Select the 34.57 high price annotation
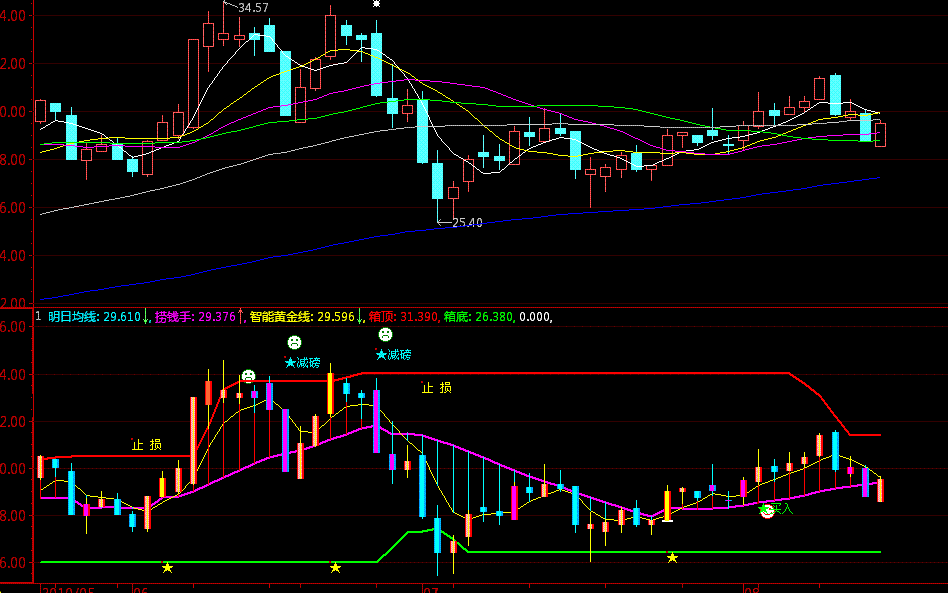948x593 pixels. [x=253, y=8]
